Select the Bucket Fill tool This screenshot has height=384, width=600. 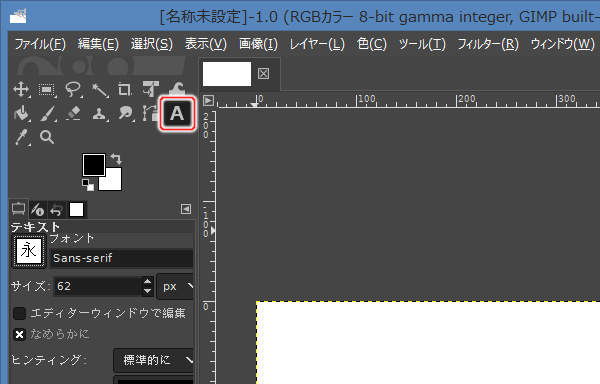(x=21, y=114)
